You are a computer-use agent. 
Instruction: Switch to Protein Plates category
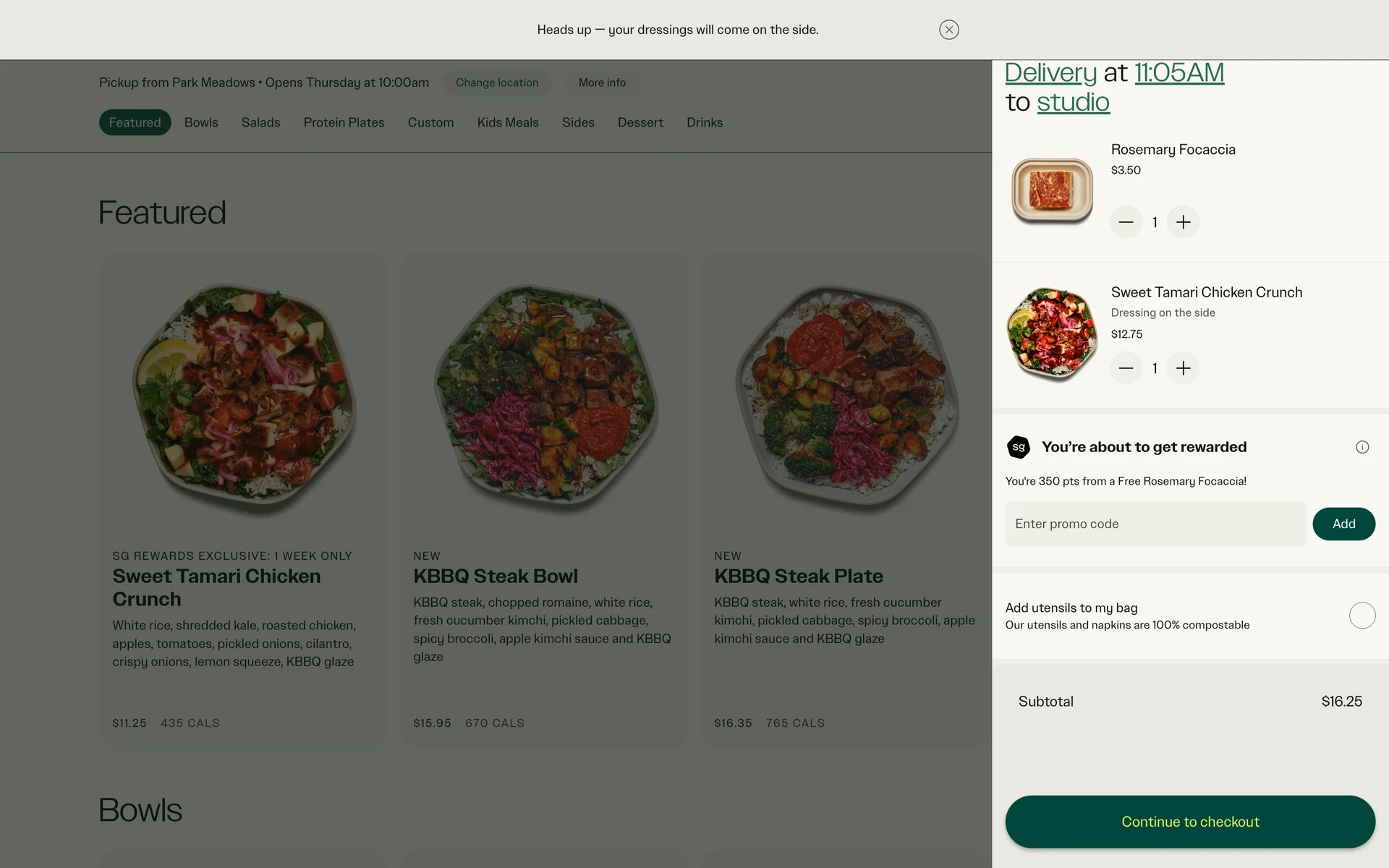click(x=344, y=122)
